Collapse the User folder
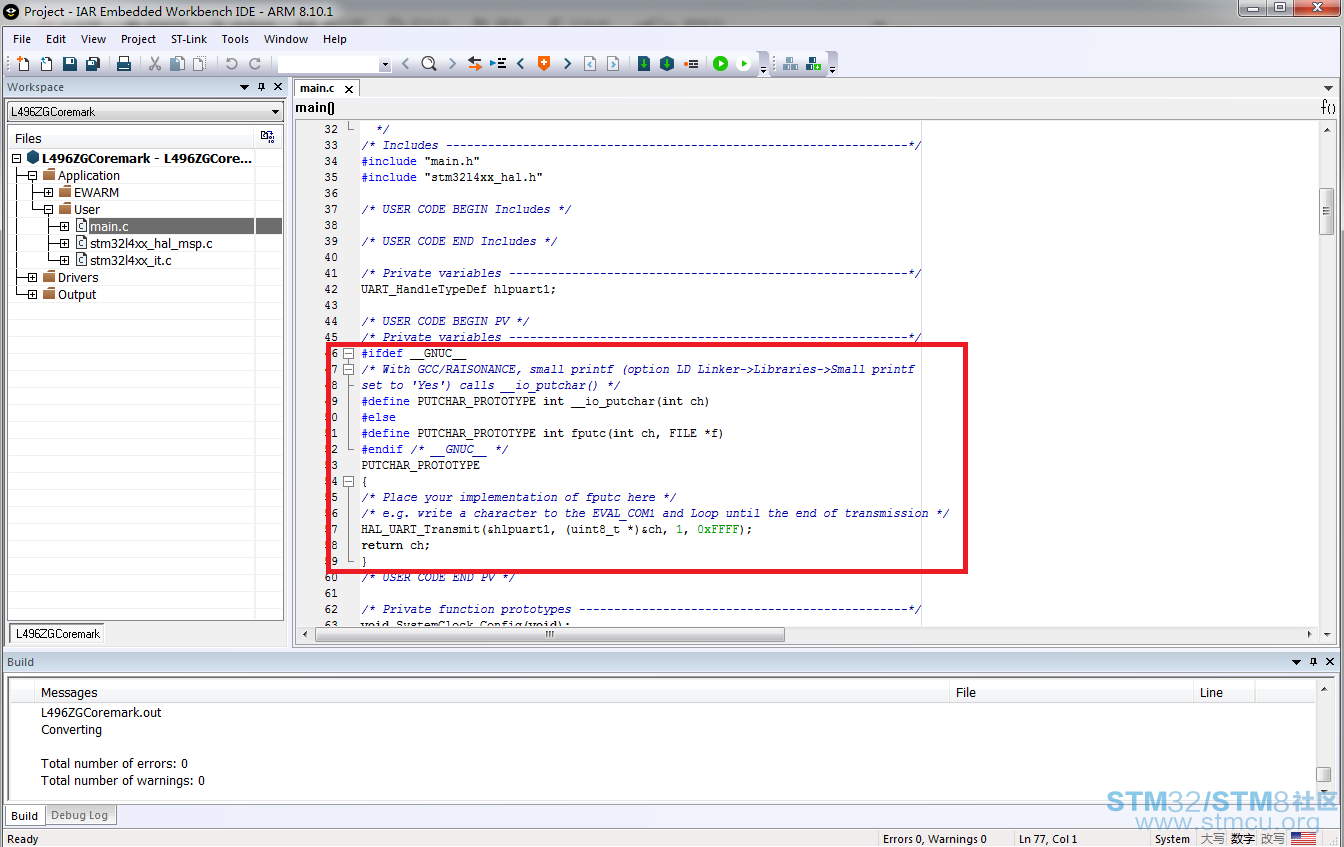This screenshot has height=847, width=1344. coord(48,209)
